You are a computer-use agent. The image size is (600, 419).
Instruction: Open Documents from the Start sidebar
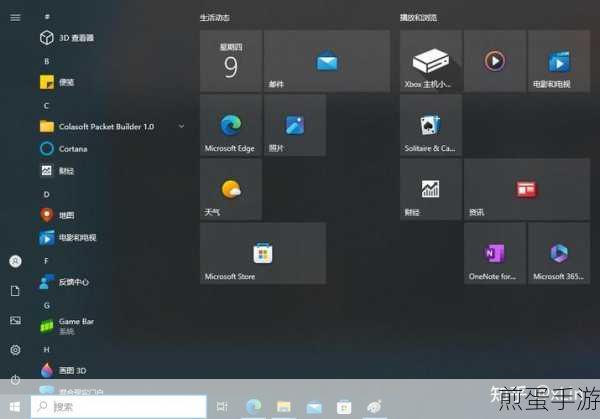tap(15, 291)
